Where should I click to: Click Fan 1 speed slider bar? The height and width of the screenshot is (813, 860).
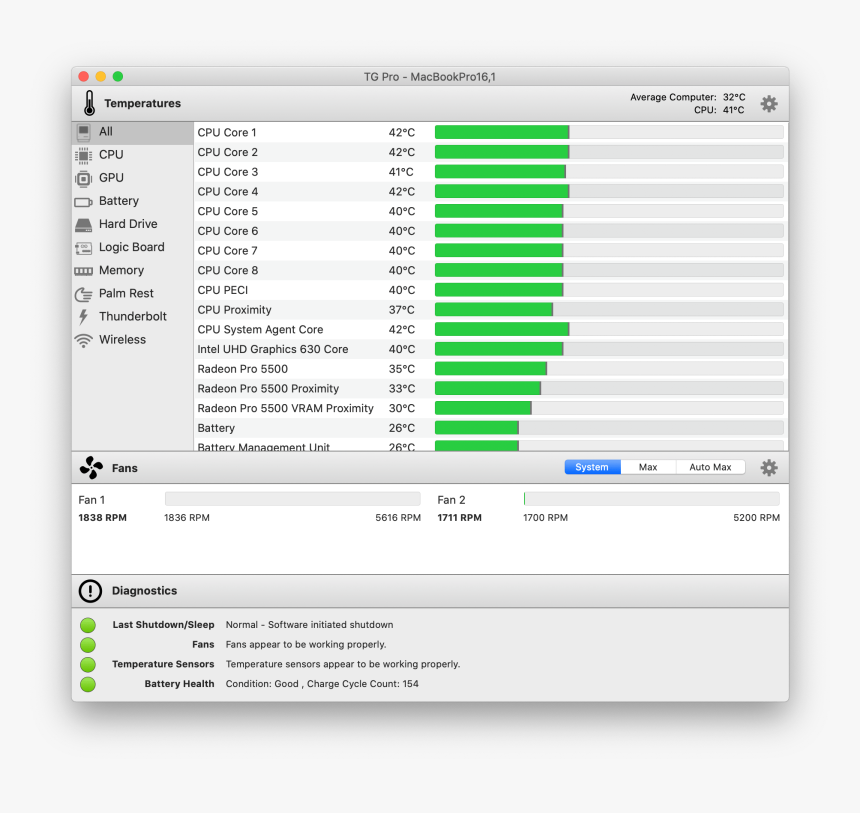[292, 499]
